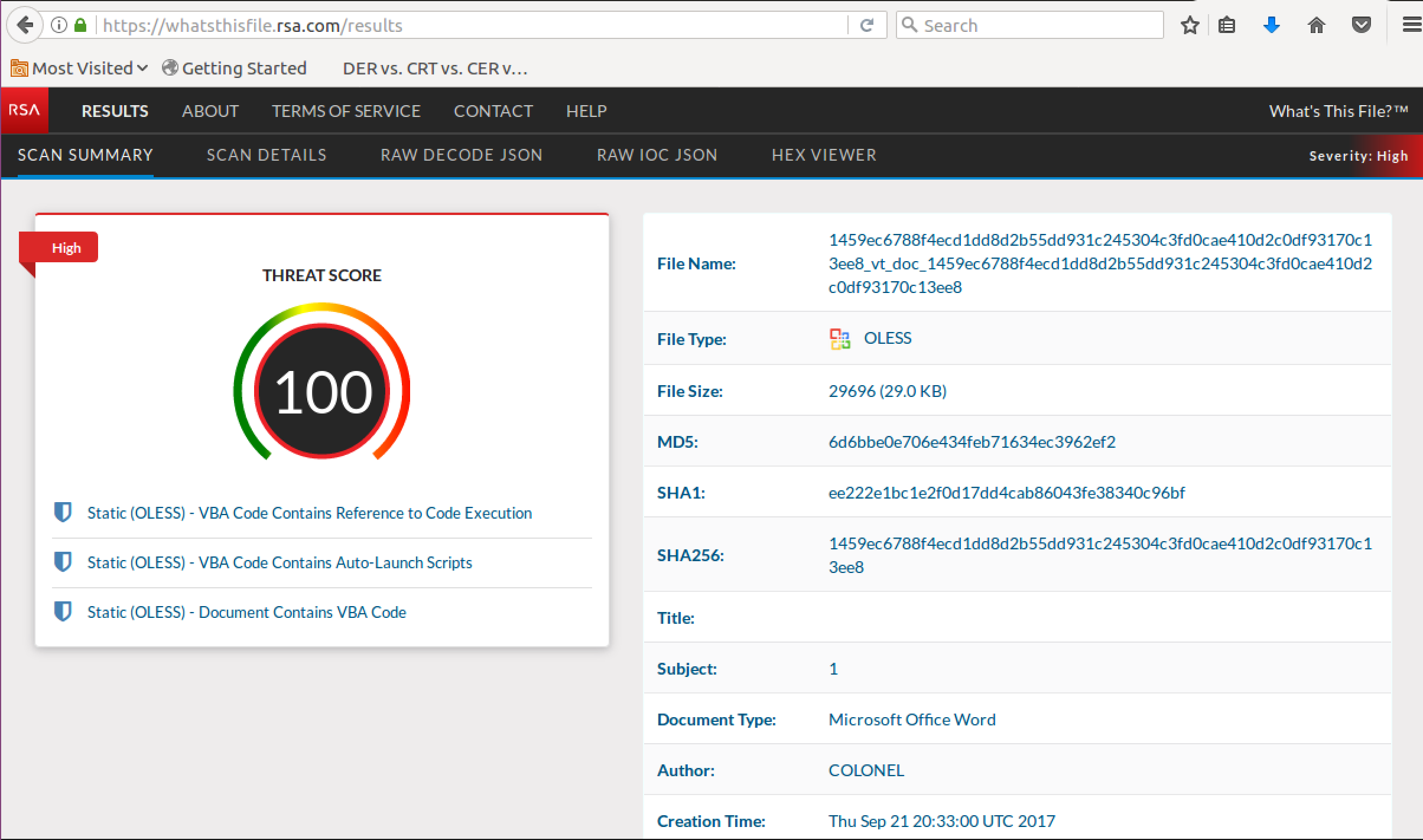Switch to the Scan Details tab
Screen dimensions: 1423x840
267,155
